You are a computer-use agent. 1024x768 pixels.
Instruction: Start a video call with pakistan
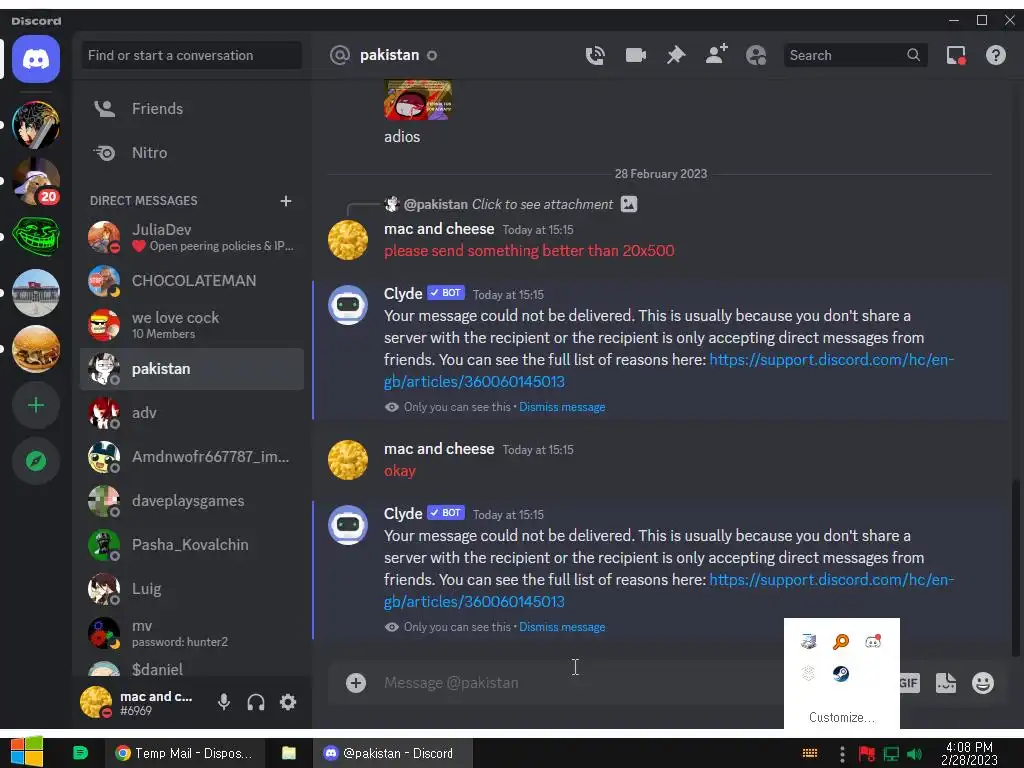click(635, 56)
